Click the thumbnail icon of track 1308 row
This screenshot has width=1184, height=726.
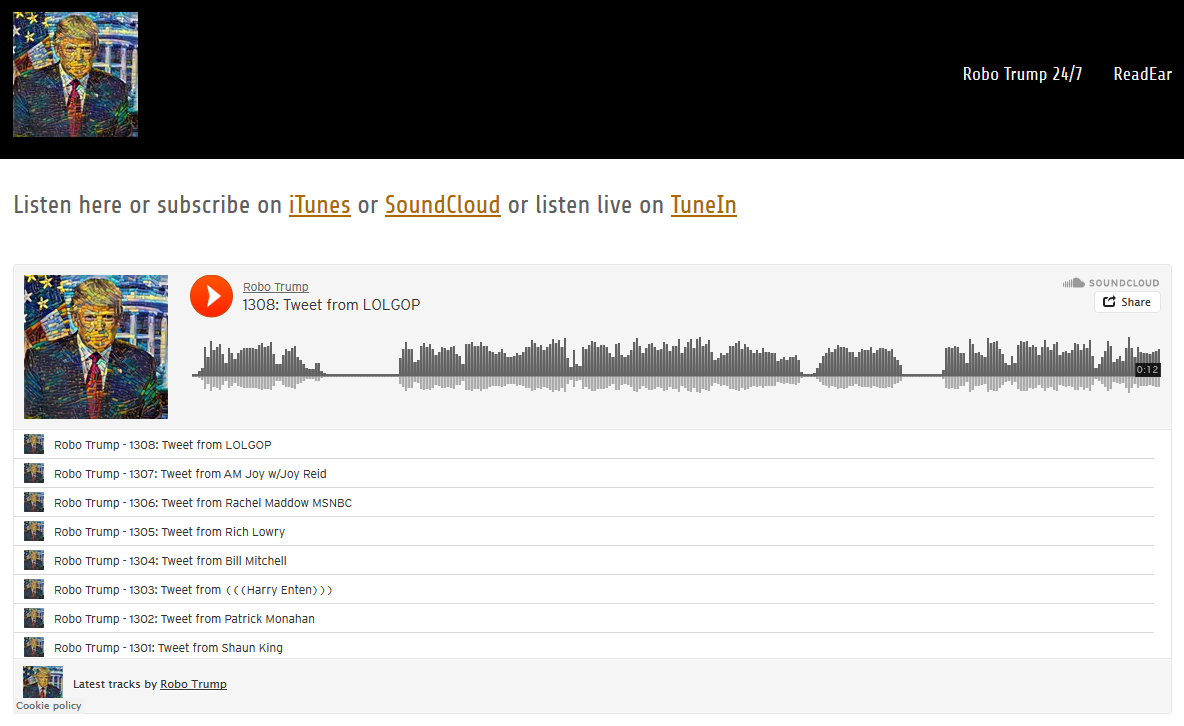pyautogui.click(x=34, y=443)
